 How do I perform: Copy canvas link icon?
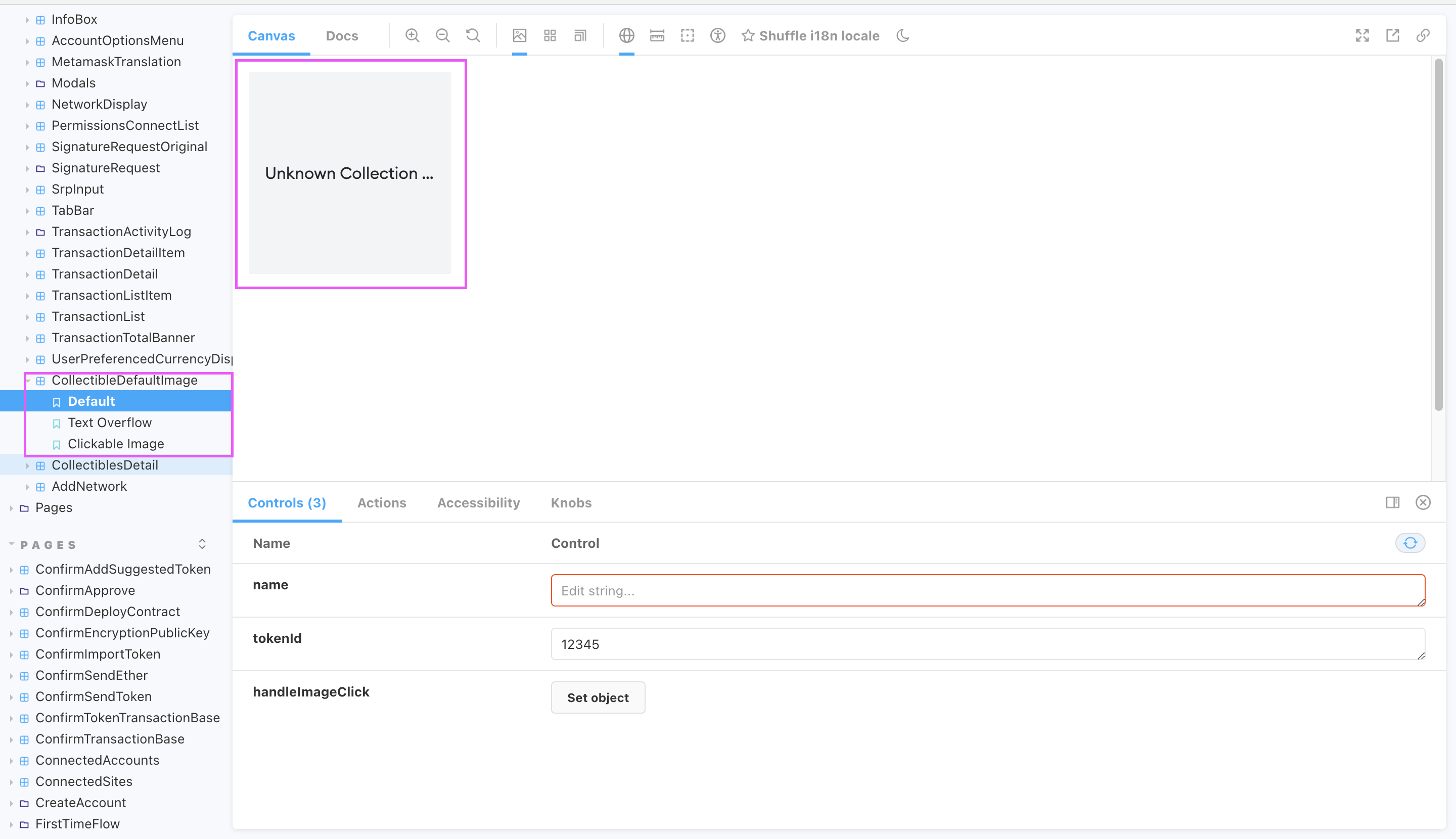click(x=1423, y=36)
